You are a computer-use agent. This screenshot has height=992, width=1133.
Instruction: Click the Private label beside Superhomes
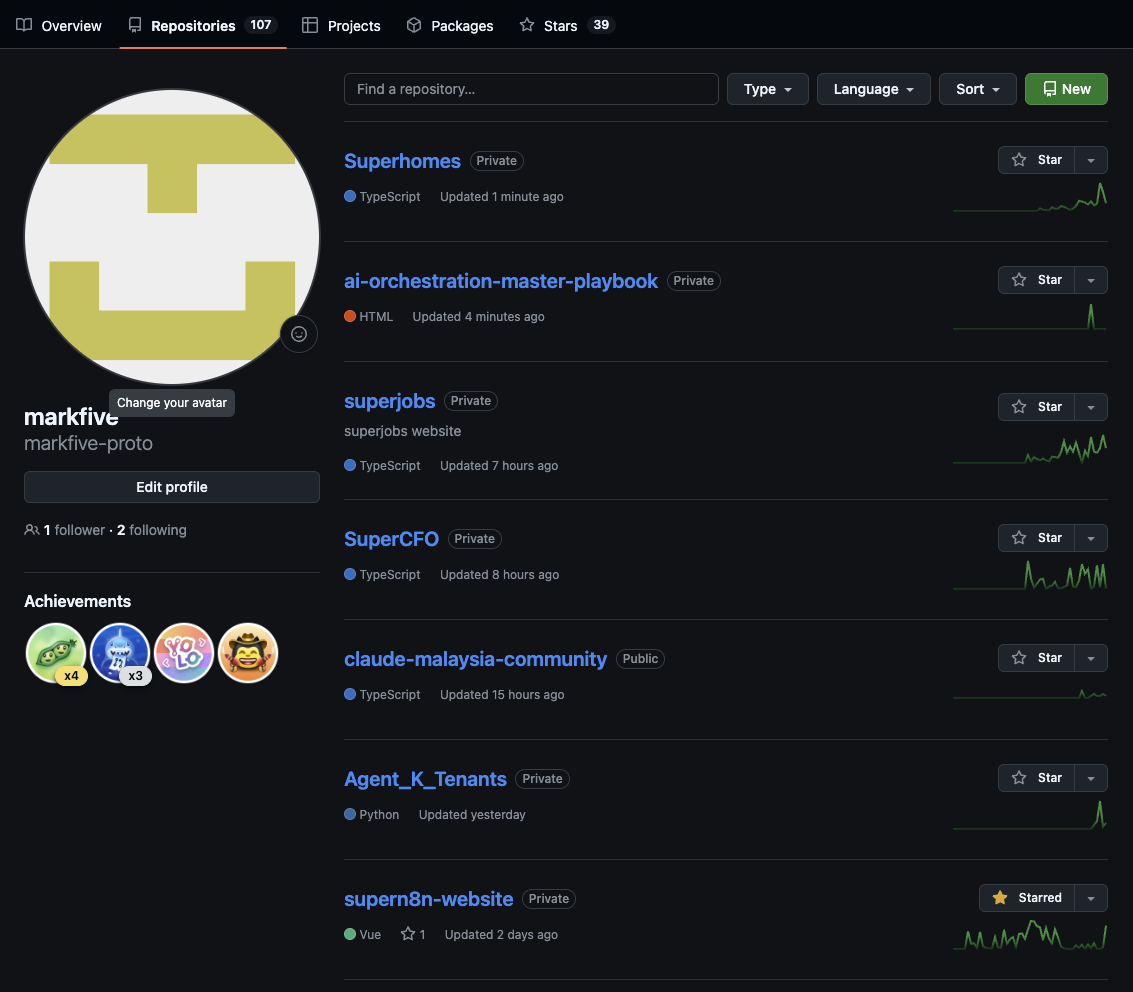(496, 160)
